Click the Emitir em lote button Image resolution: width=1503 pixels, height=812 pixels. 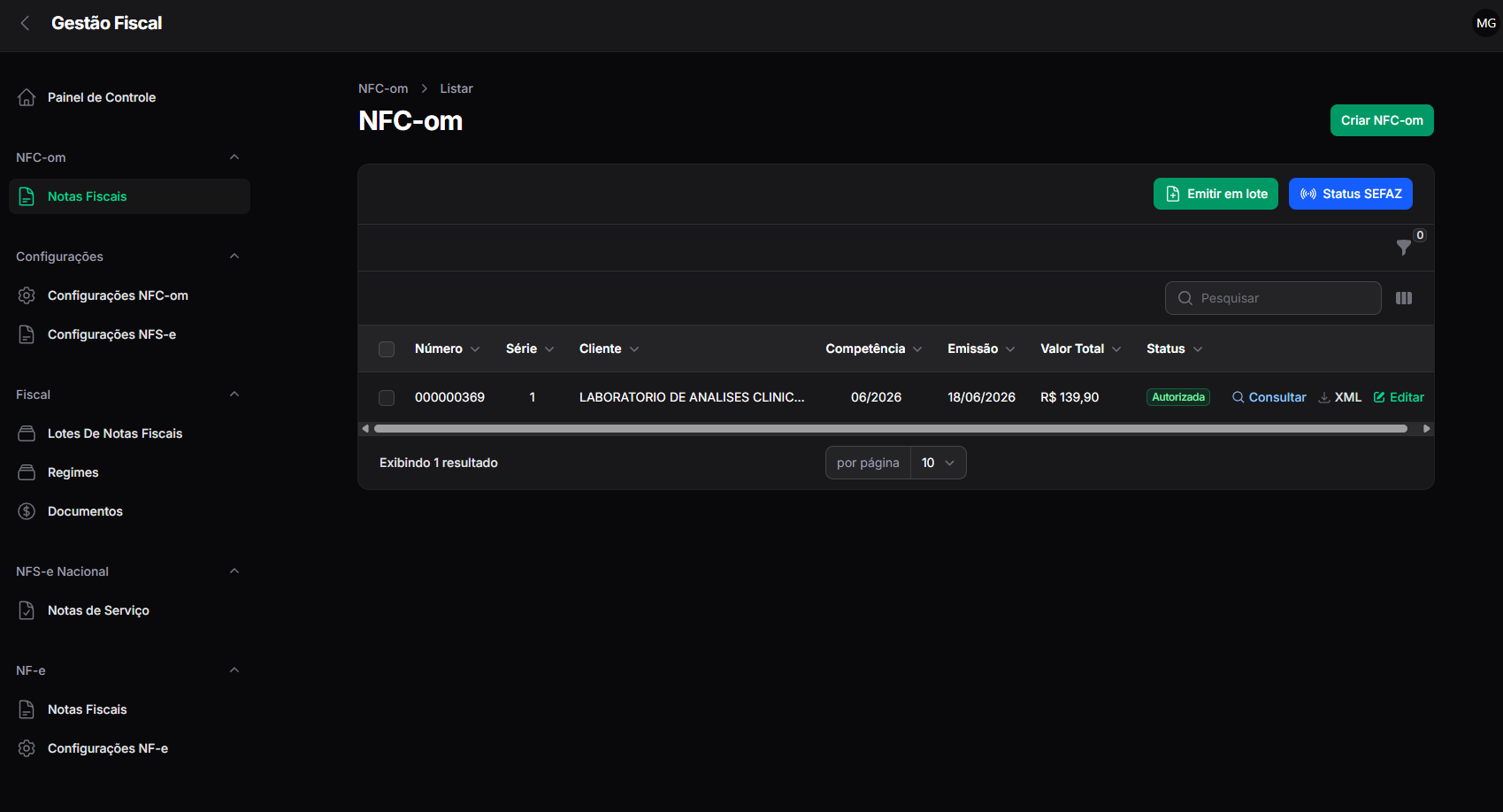[x=1215, y=194]
